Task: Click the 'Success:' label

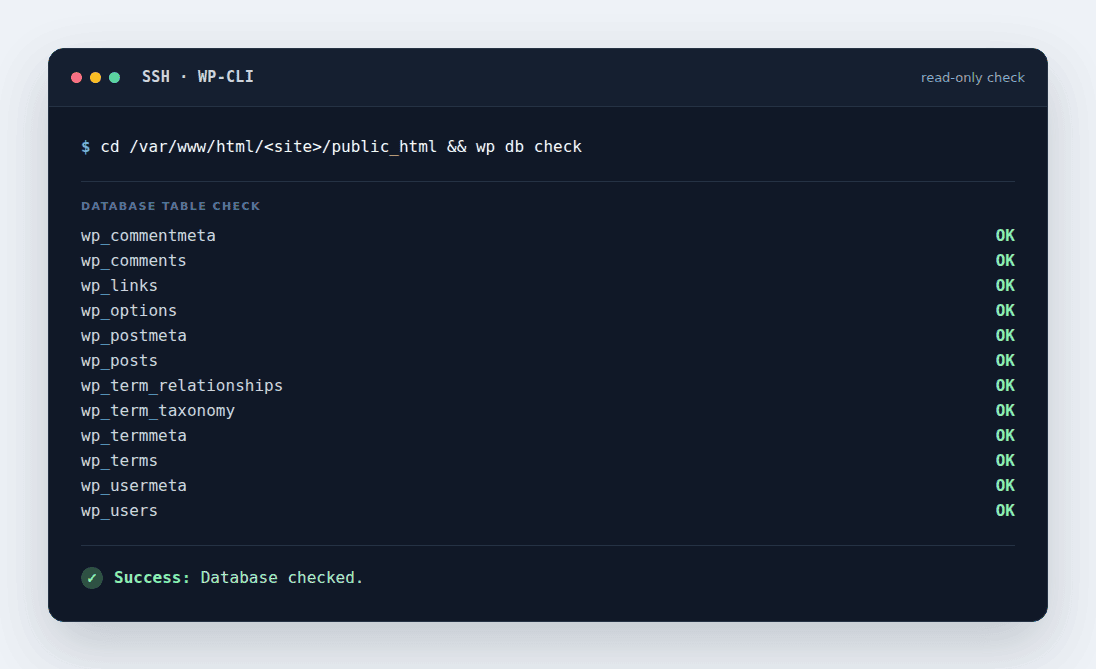Action: [x=152, y=577]
